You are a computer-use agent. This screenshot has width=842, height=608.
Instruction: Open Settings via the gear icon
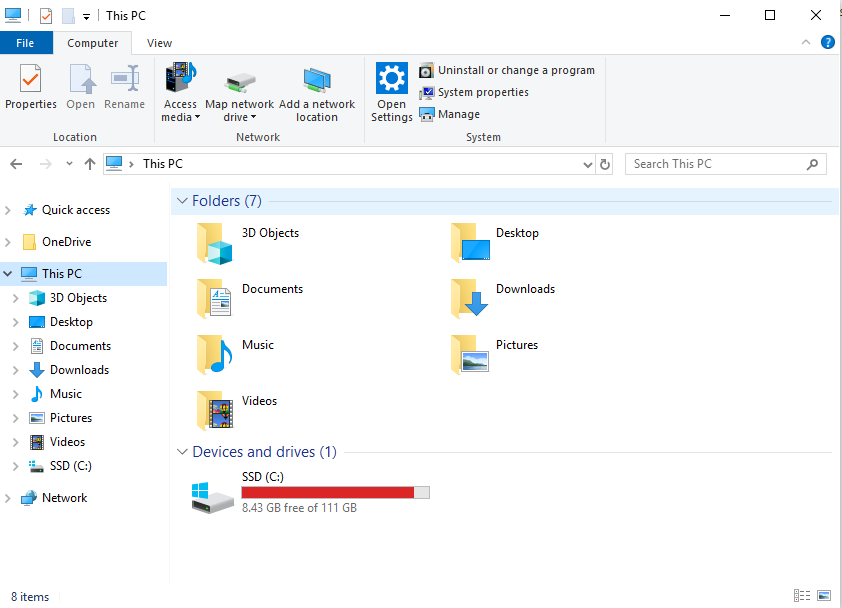(x=391, y=78)
